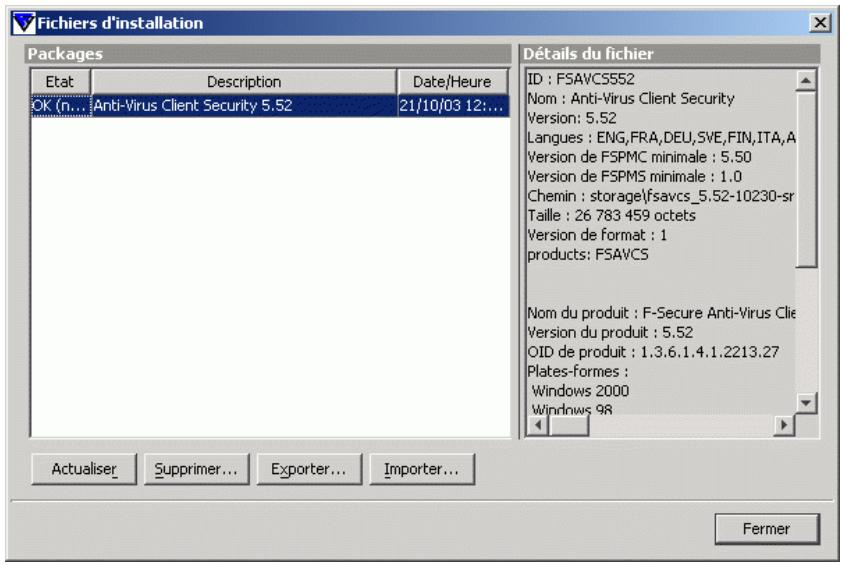This screenshot has height=565, width=845.
Task: Click the F-Secure icon in title bar
Action: pos(23,23)
